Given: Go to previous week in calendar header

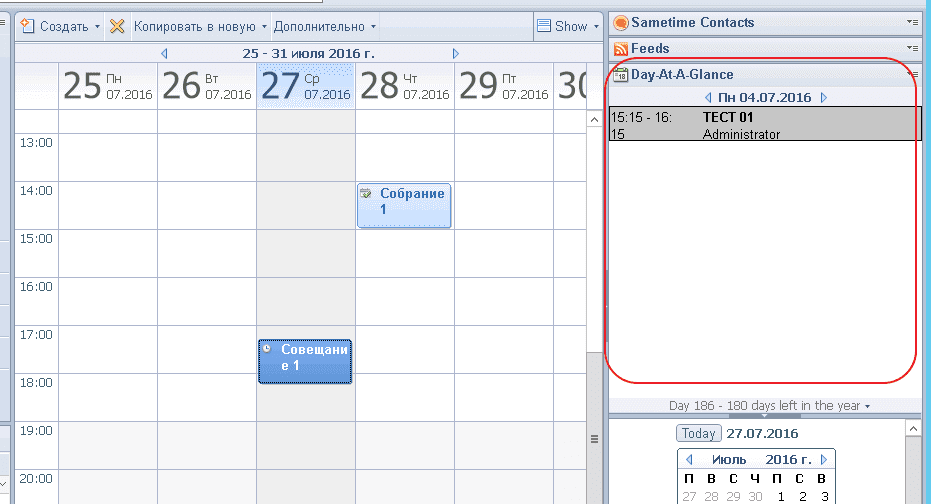Looking at the screenshot, I should click(x=164, y=53).
